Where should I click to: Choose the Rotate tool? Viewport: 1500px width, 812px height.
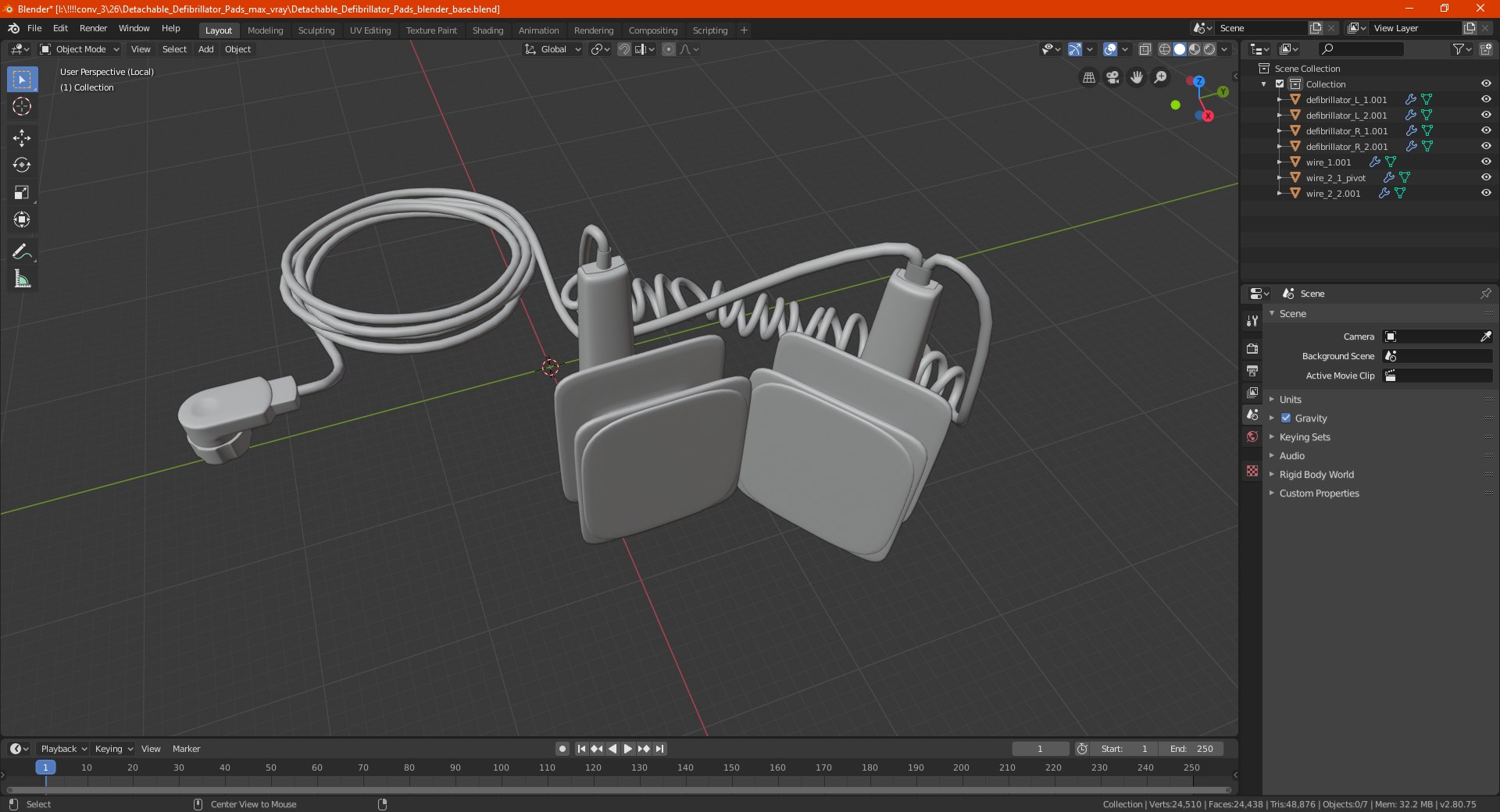22,166
